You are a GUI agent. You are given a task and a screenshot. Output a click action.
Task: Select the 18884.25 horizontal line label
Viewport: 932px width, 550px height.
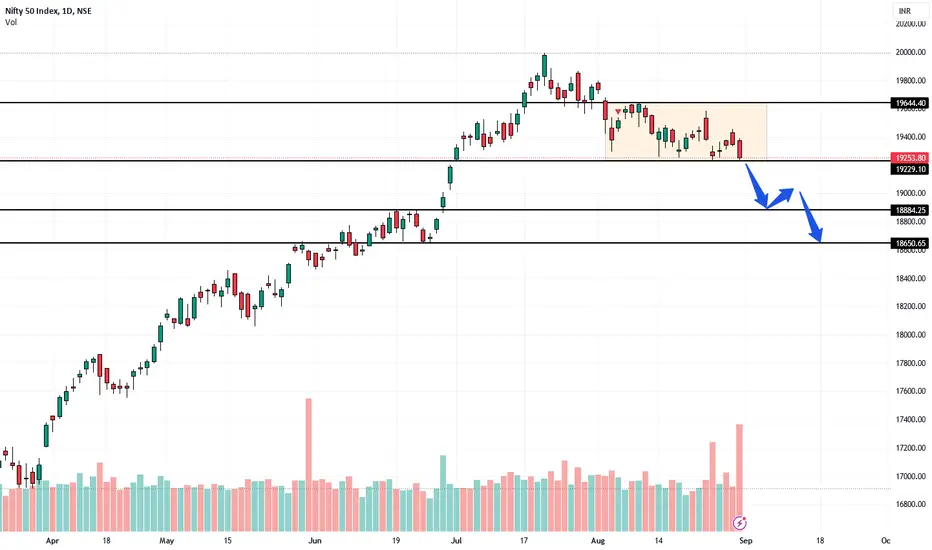(911, 210)
